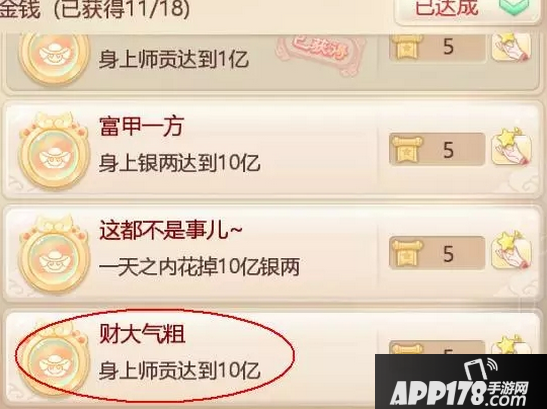Click the 这都不是事儿~ achievement medal icon
Image resolution: width=547 pixels, height=409 pixels.
(53, 255)
